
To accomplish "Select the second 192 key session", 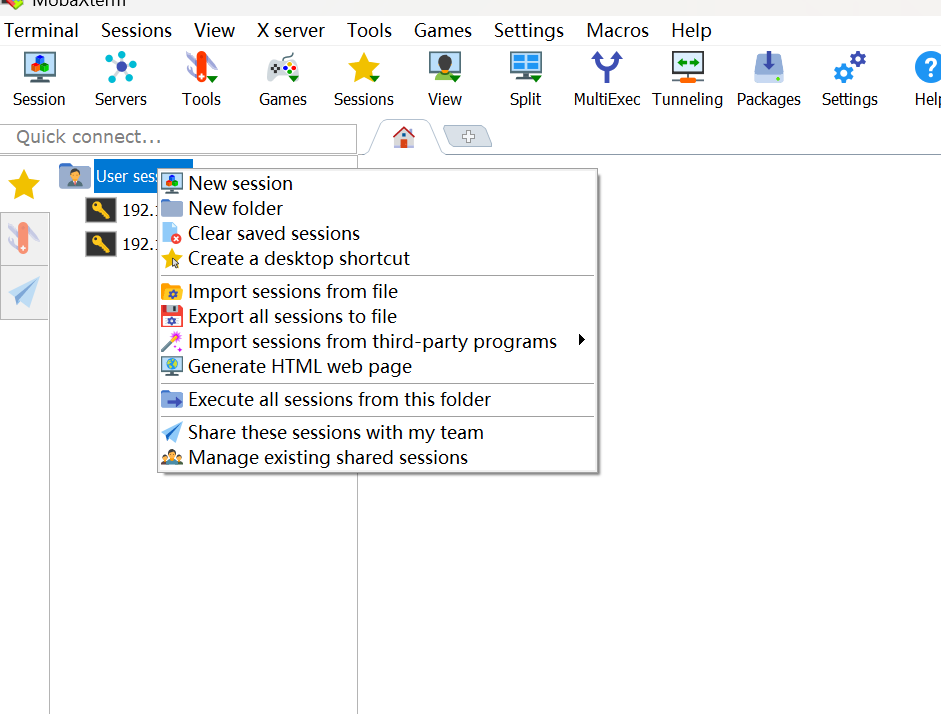I will (122, 244).
